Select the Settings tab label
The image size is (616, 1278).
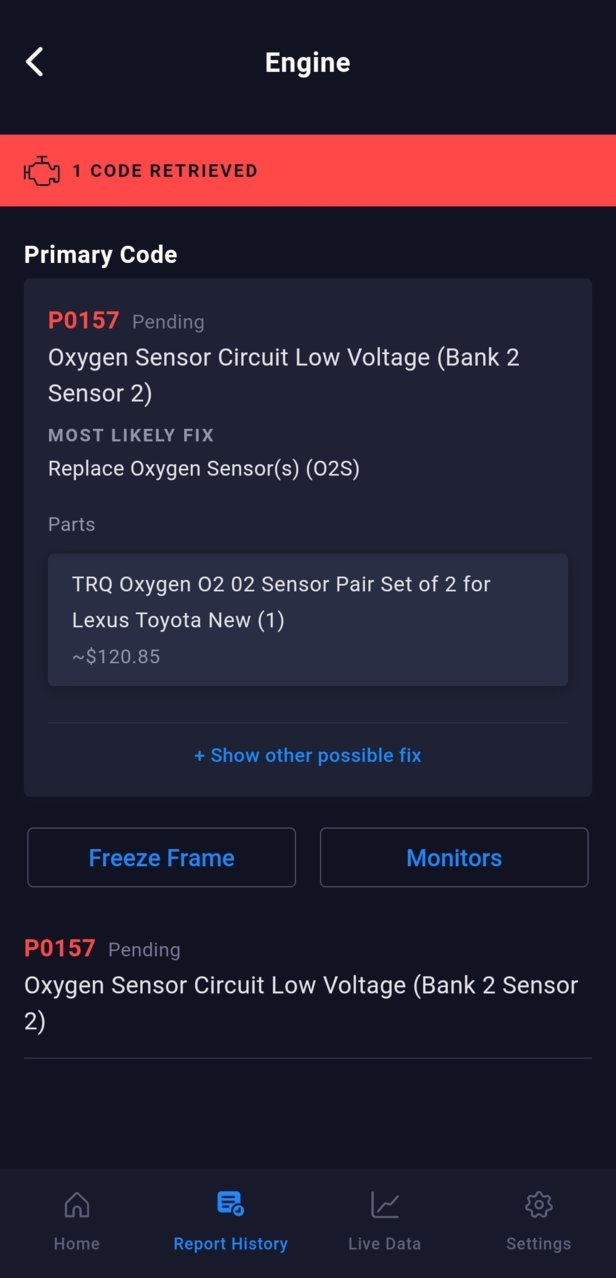538,1244
